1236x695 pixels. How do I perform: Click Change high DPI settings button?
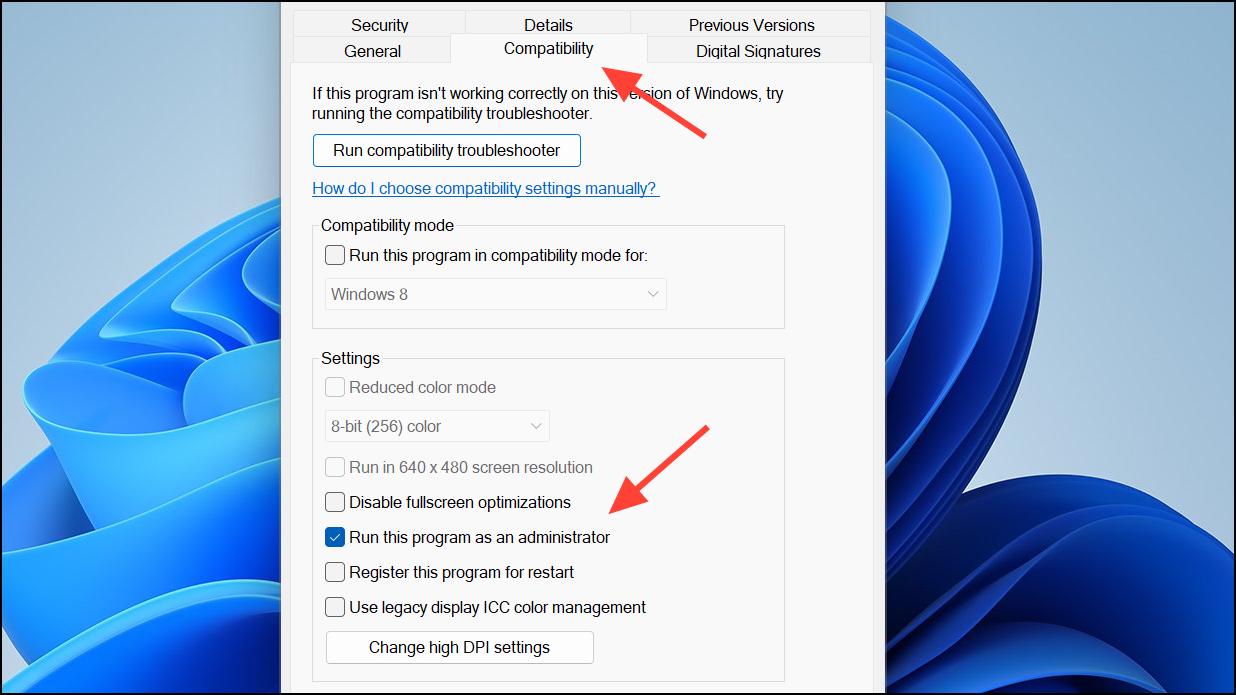(460, 647)
